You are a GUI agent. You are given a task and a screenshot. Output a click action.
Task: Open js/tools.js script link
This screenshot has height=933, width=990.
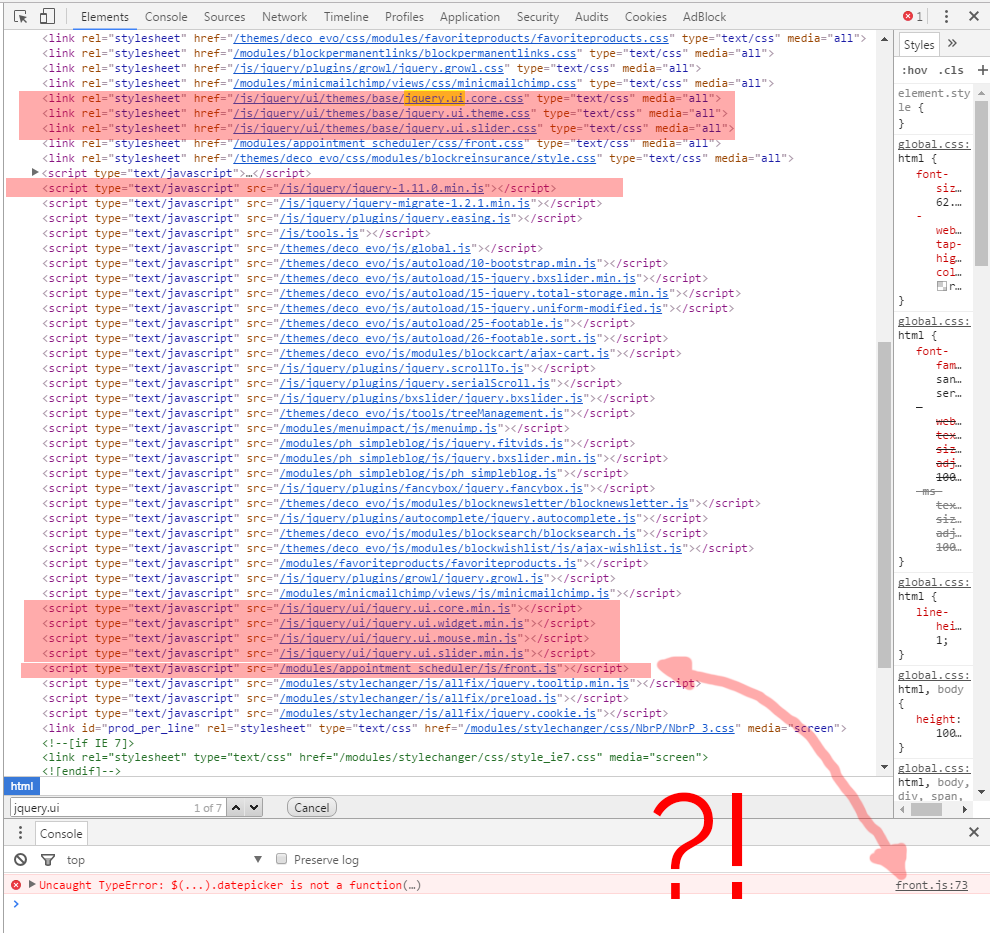click(x=319, y=233)
